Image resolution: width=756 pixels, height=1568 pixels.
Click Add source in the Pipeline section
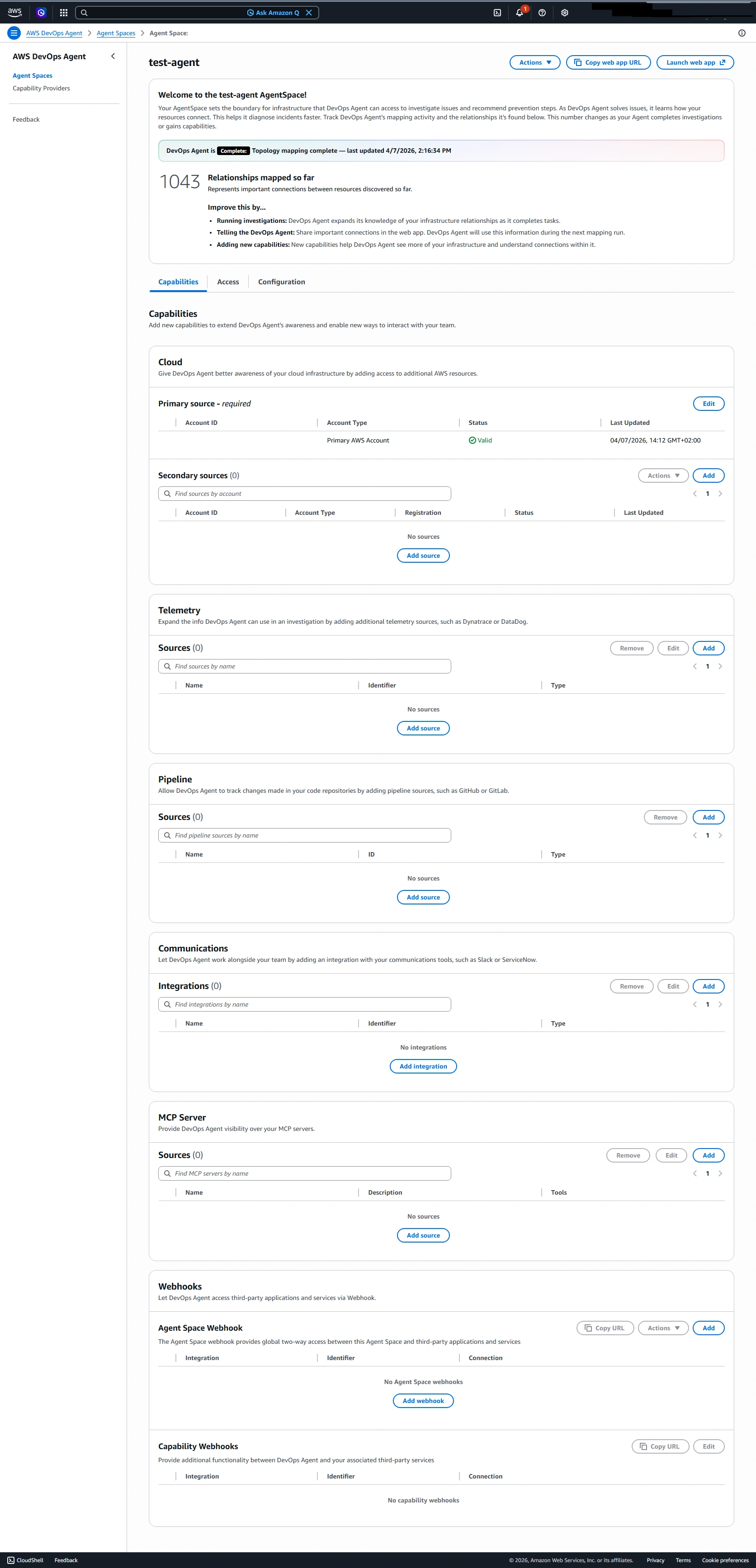point(423,897)
